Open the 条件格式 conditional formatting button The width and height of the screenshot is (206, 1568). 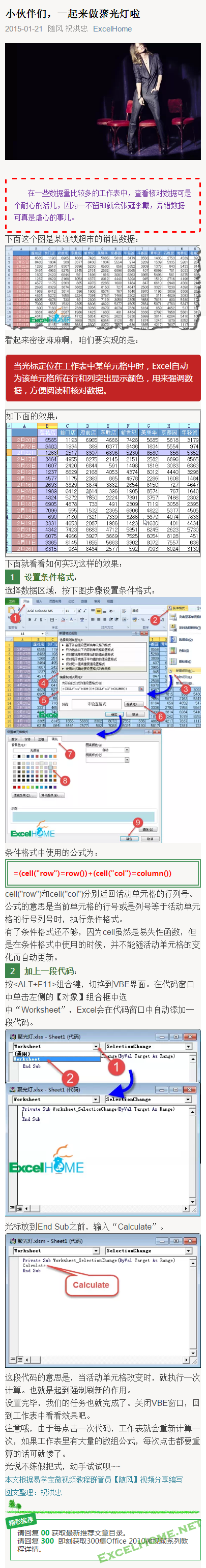point(179,608)
